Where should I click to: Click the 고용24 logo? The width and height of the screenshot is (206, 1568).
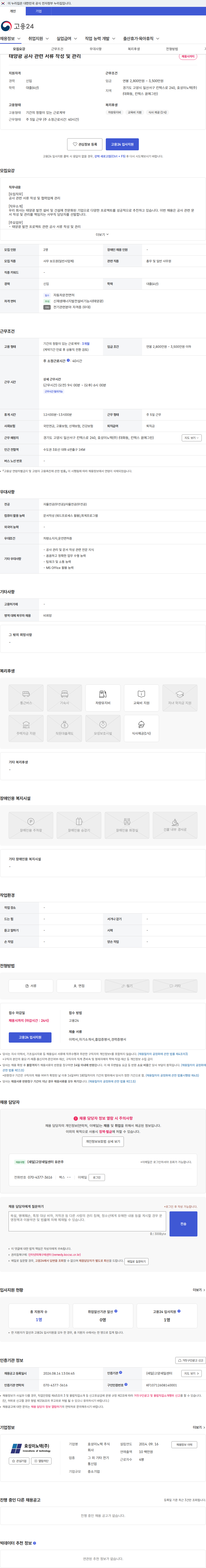[x=18, y=26]
